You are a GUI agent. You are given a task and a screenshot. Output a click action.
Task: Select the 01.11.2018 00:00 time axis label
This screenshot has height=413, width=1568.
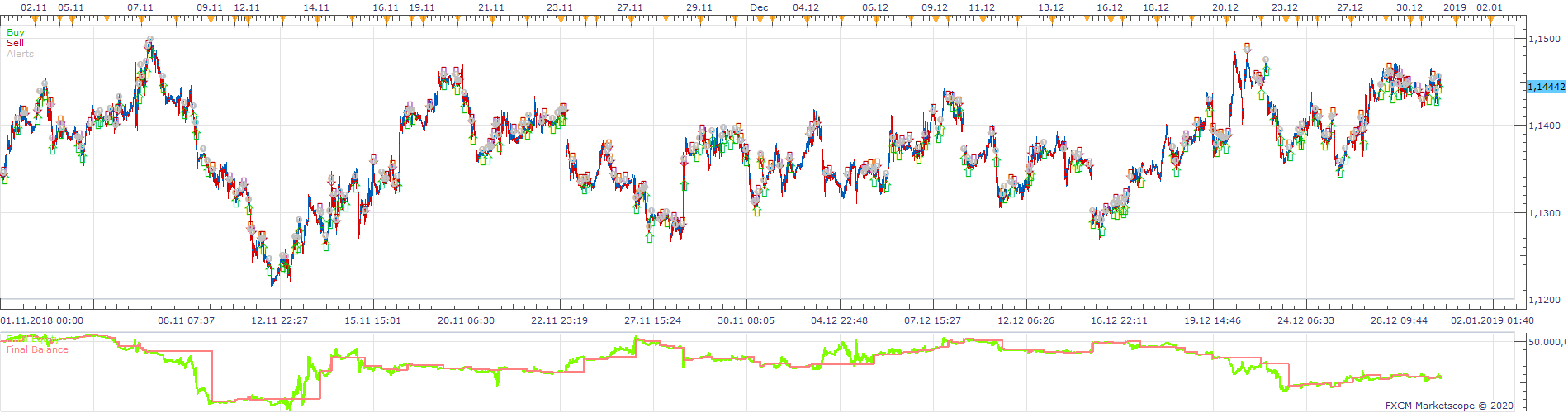[42, 320]
